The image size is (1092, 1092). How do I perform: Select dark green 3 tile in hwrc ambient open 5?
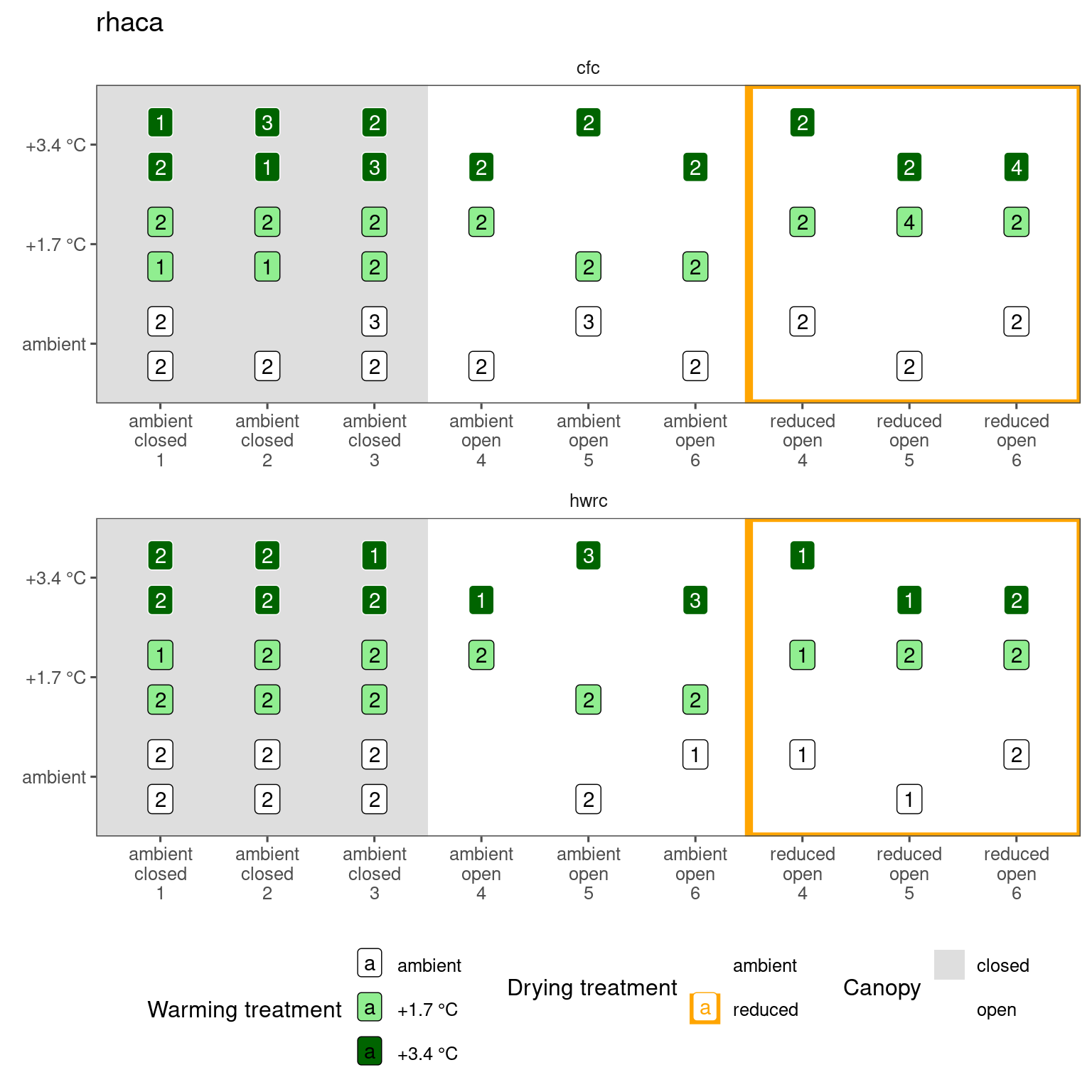(588, 555)
